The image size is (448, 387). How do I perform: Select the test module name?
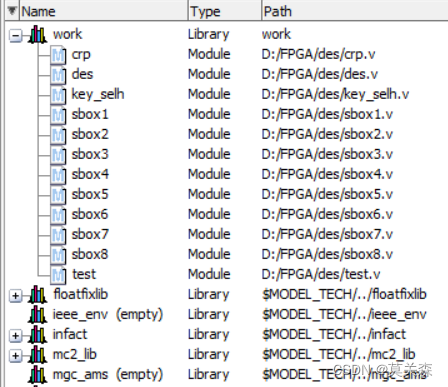click(84, 274)
